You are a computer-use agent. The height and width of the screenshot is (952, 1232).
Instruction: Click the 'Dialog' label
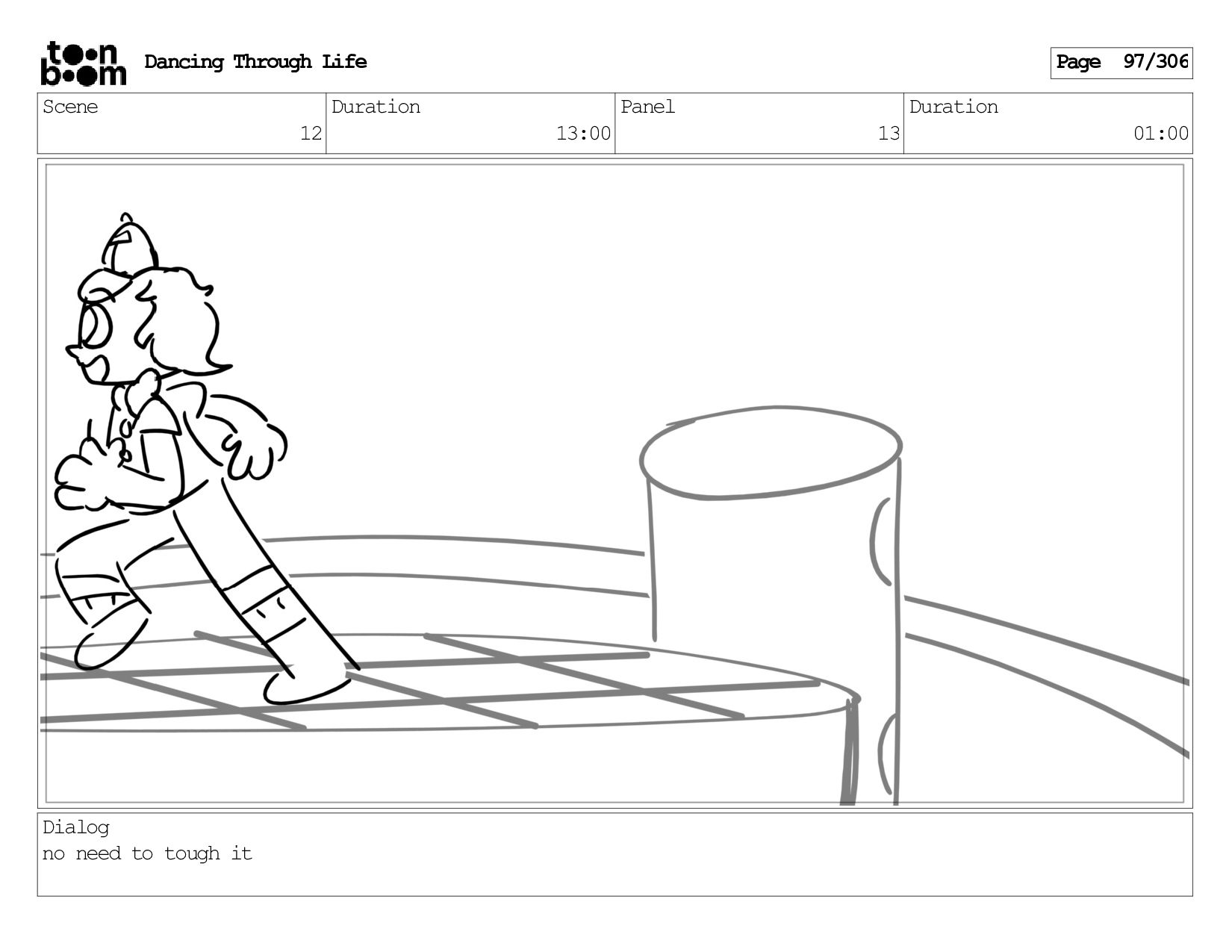pos(76,827)
